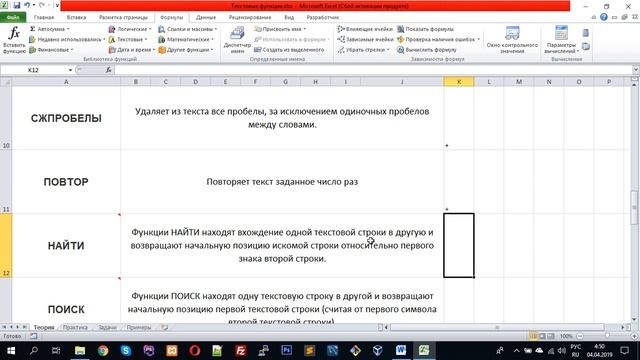Open the Финансовые functions list
This screenshot has width=640, height=360.
(51, 50)
